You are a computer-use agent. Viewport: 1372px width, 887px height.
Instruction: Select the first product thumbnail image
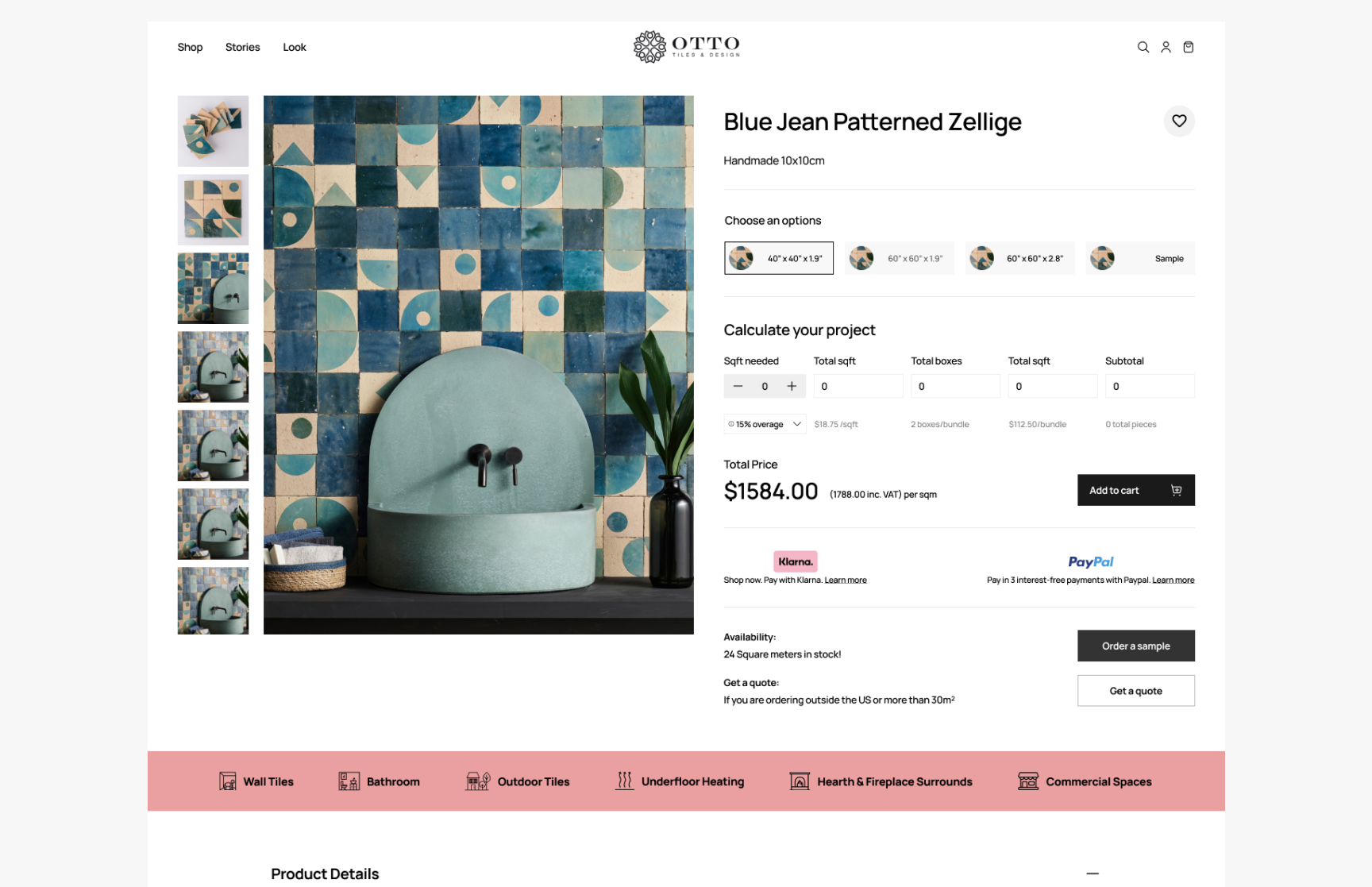pos(213,131)
